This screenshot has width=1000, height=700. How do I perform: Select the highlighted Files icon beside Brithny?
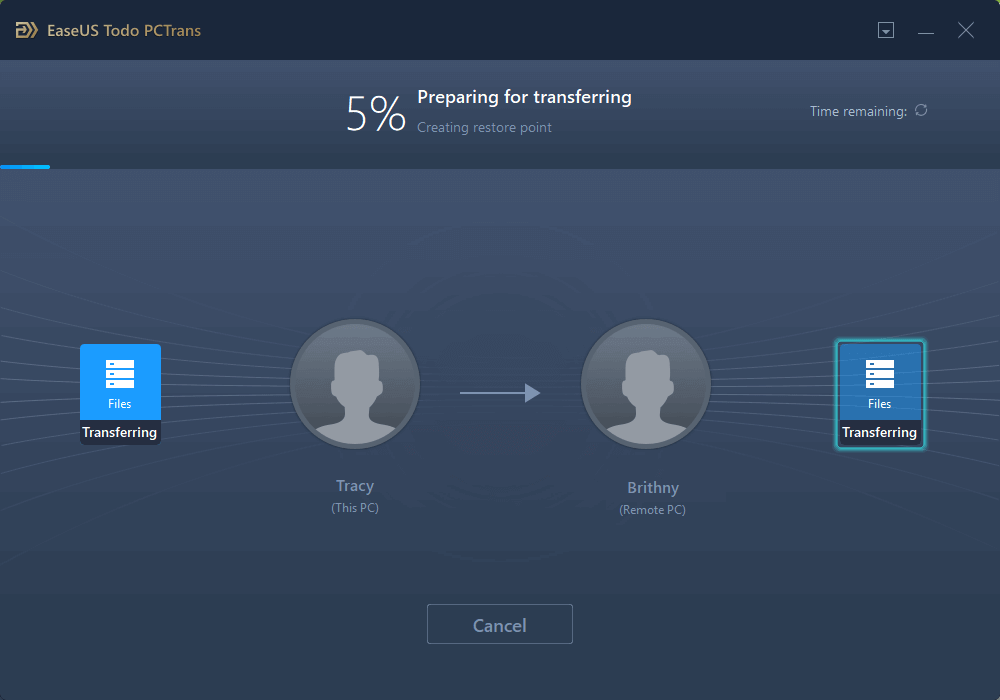[x=880, y=381]
